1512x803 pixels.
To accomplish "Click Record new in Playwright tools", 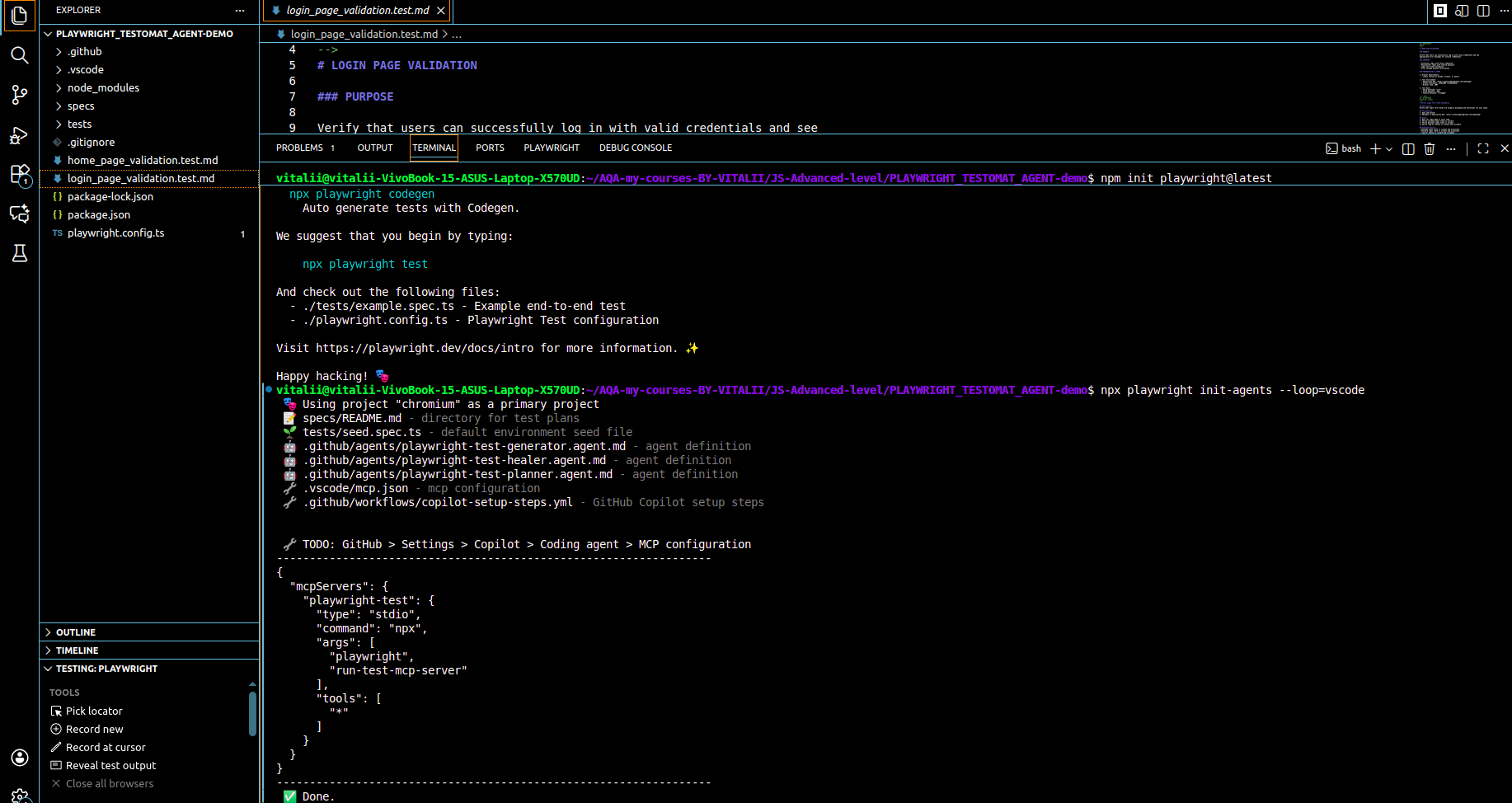I will (x=94, y=729).
